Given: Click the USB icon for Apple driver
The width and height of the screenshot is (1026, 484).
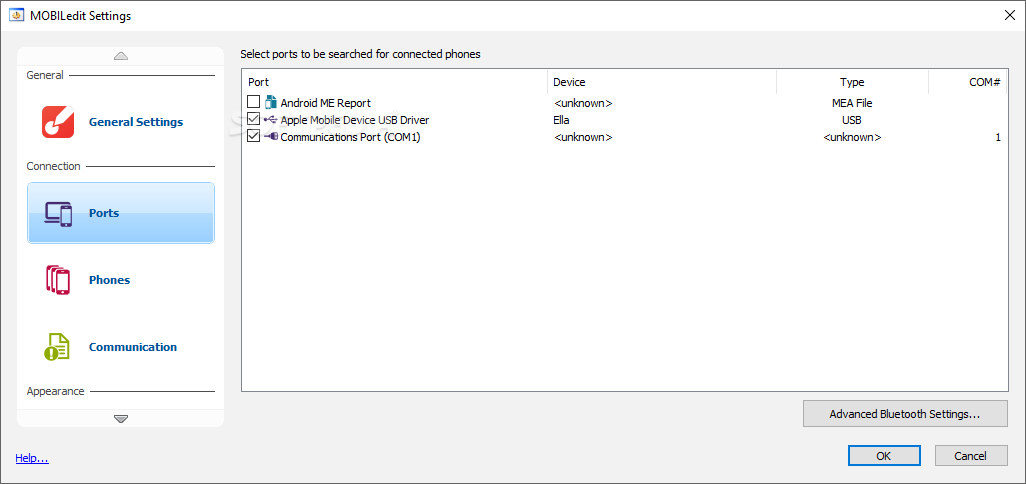Looking at the screenshot, I should point(271,120).
